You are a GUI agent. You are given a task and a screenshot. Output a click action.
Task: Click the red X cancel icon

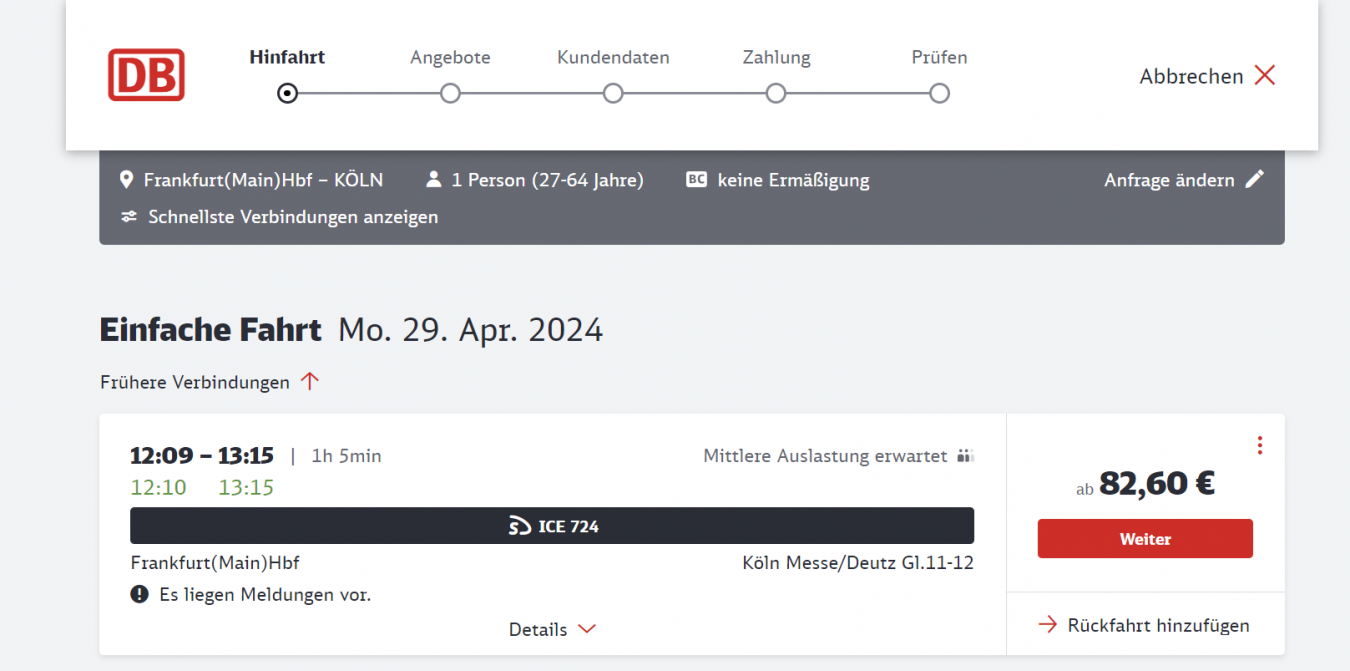coord(1265,76)
